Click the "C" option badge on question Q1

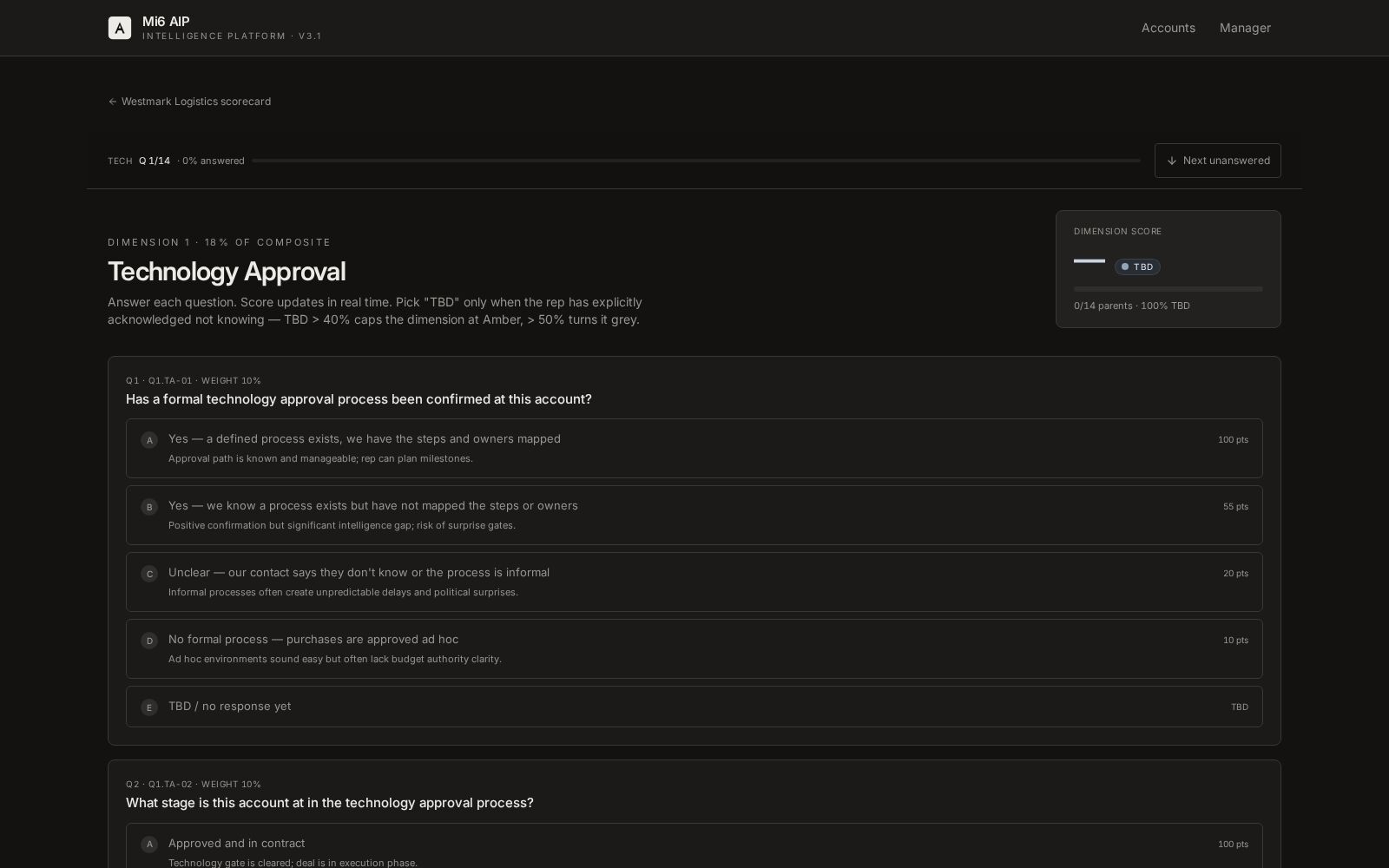tap(149, 574)
